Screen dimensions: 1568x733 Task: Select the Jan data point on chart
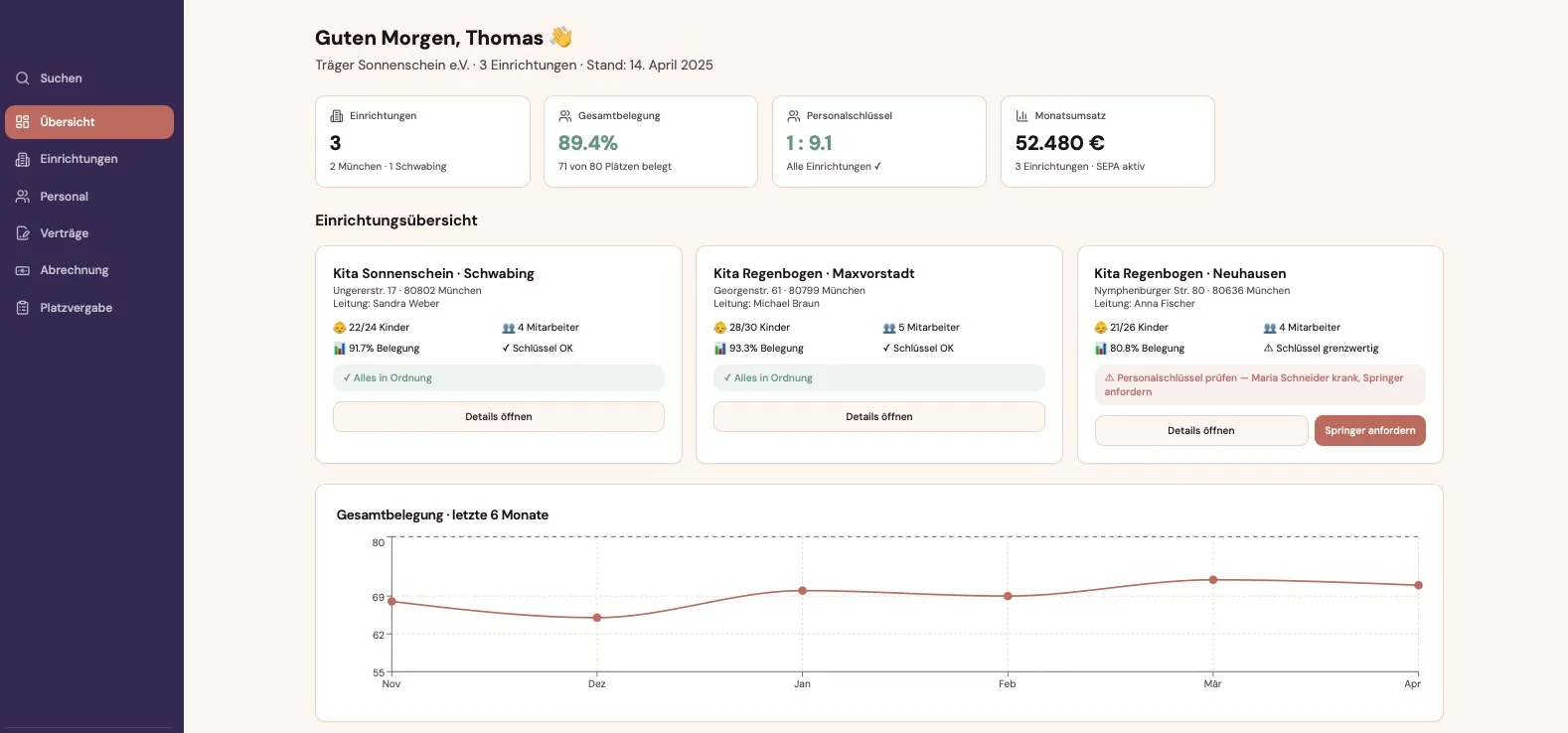click(803, 591)
